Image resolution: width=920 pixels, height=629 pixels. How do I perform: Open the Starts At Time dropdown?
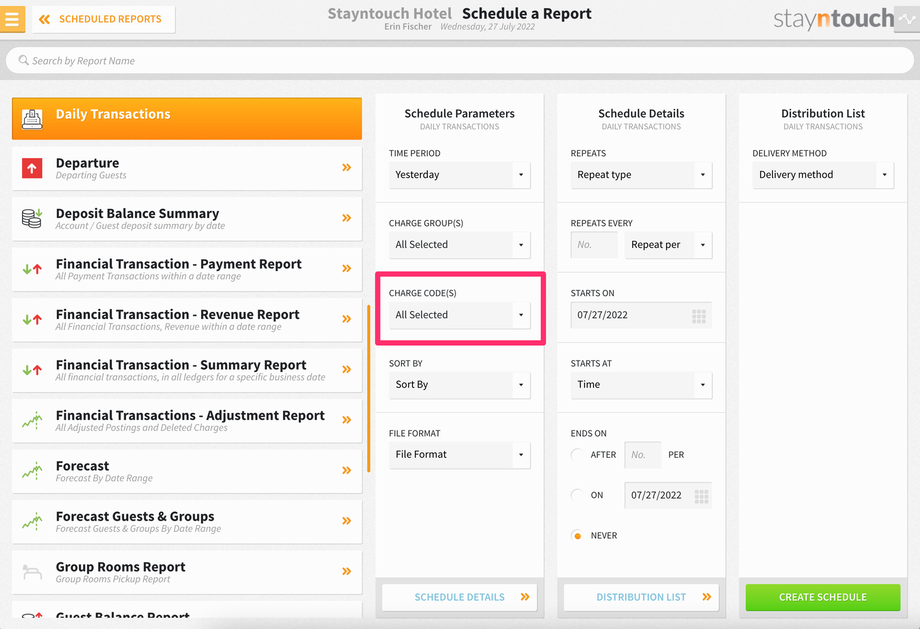(641, 385)
